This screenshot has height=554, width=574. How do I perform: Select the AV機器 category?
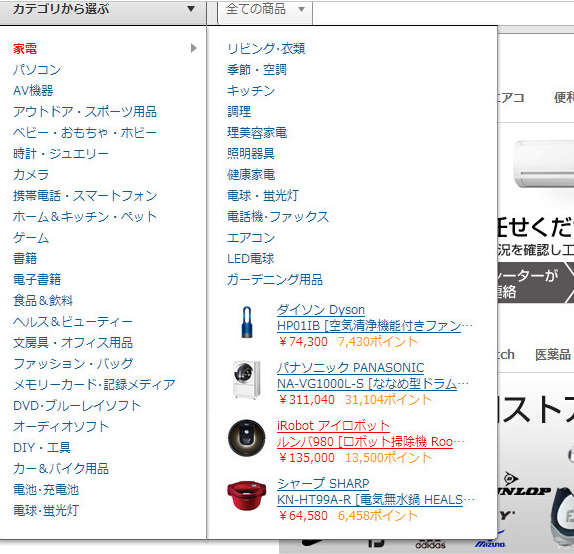point(33,90)
